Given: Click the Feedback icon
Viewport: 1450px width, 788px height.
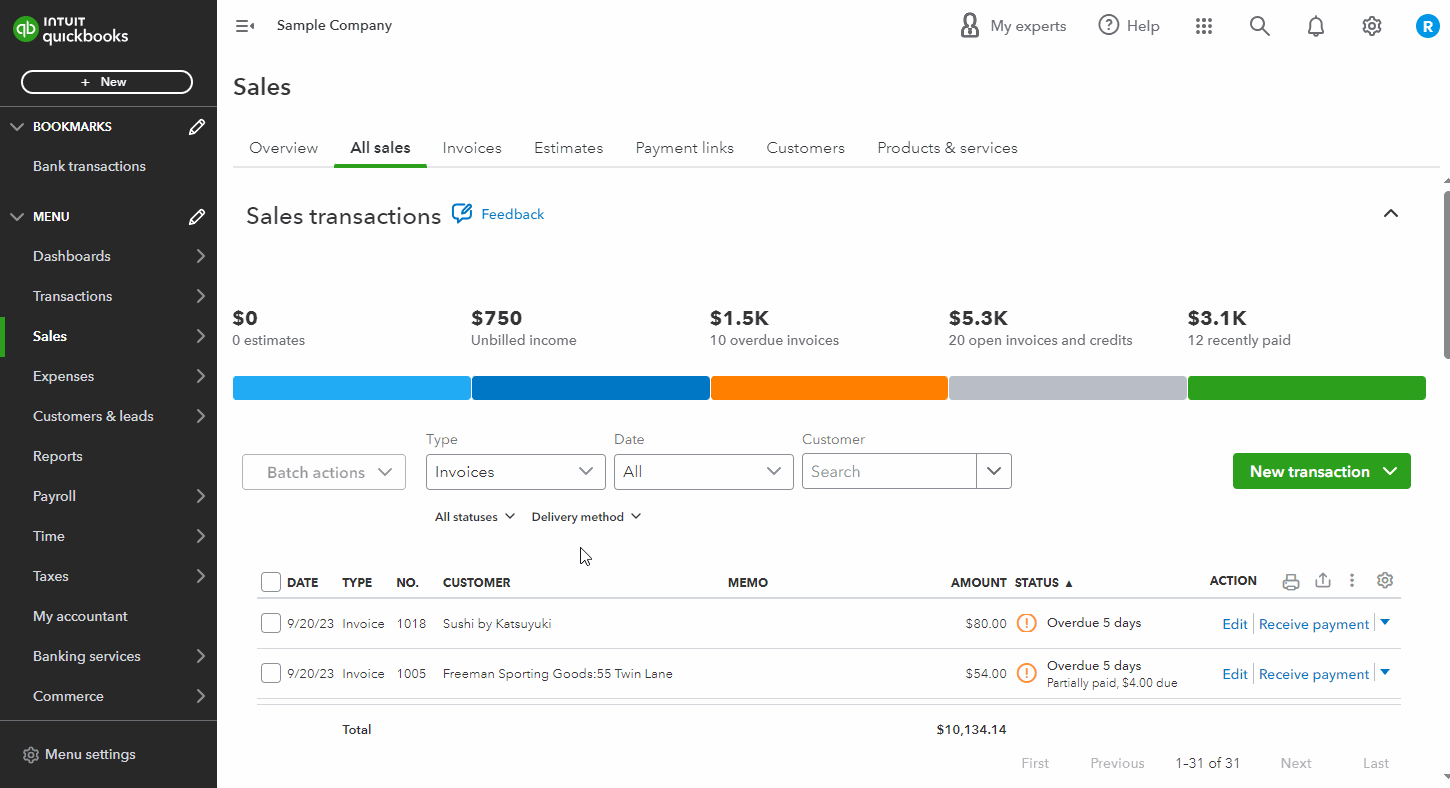Looking at the screenshot, I should [x=462, y=214].
